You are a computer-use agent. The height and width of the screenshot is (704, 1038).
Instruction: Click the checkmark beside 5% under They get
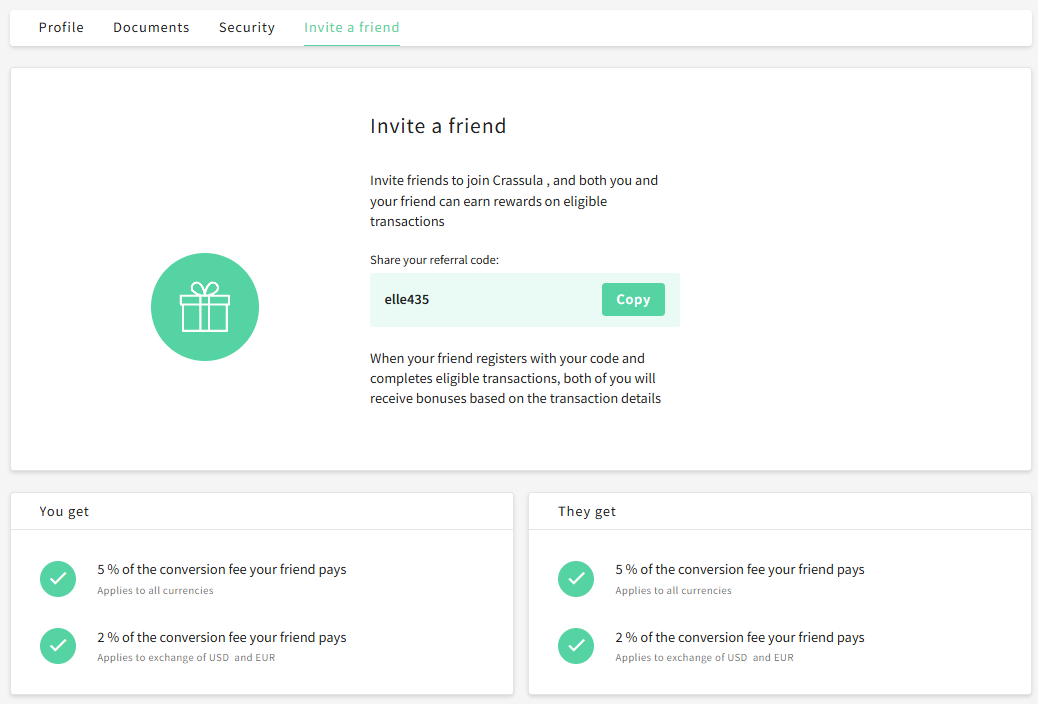575,579
